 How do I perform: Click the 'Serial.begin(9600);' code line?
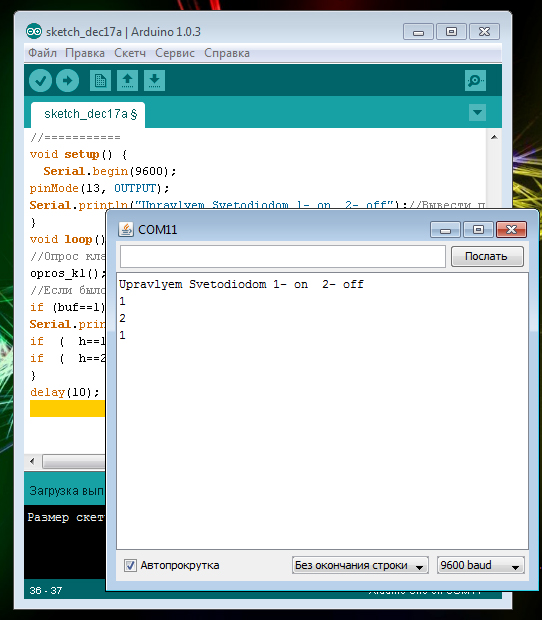pos(110,171)
